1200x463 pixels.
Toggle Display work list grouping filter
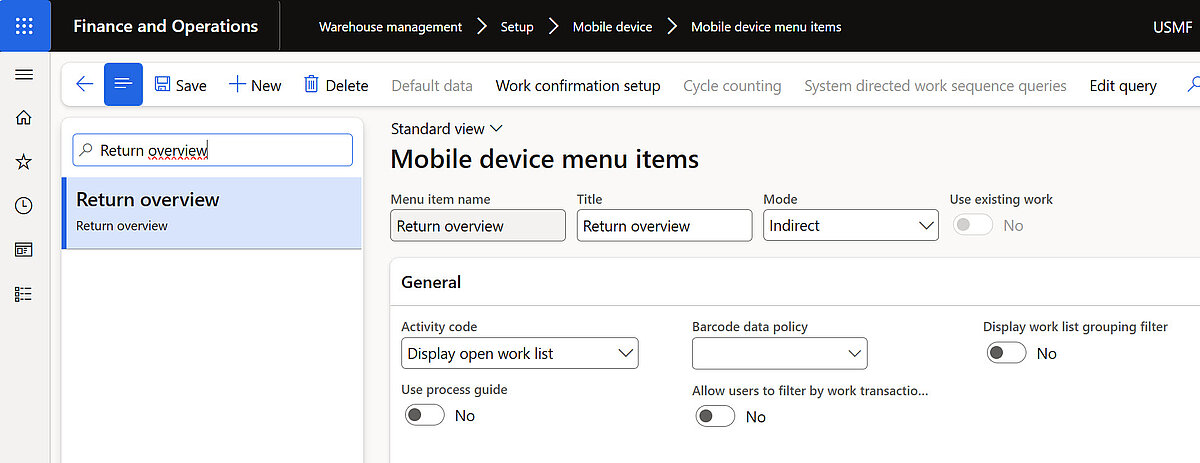1006,353
